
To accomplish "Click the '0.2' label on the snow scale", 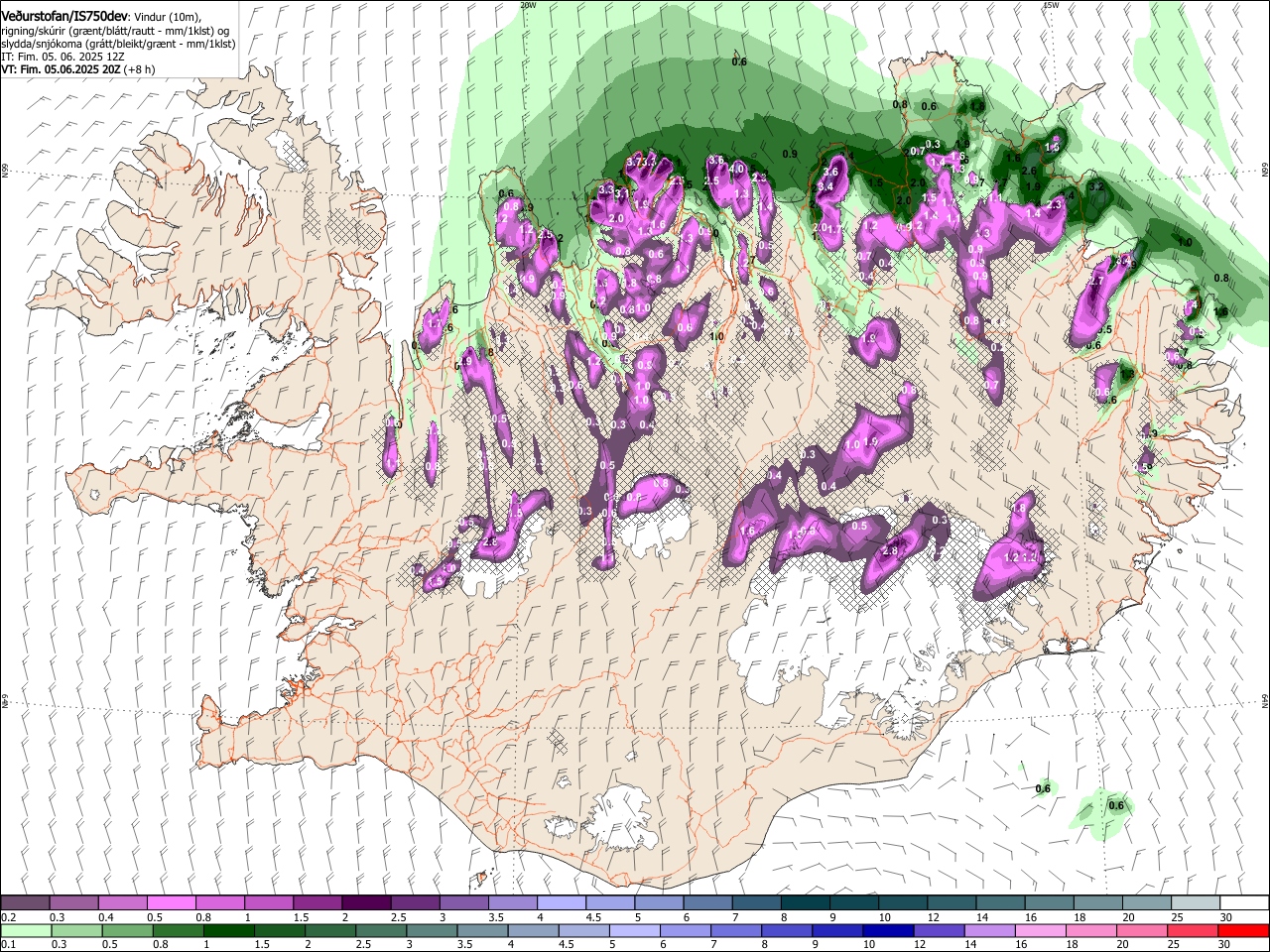I will (x=8, y=917).
